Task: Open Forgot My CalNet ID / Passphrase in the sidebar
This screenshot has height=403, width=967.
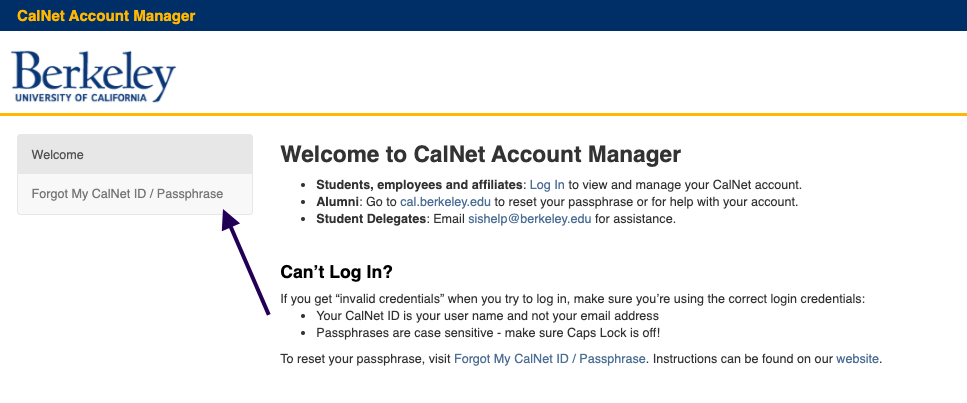Action: click(135, 194)
